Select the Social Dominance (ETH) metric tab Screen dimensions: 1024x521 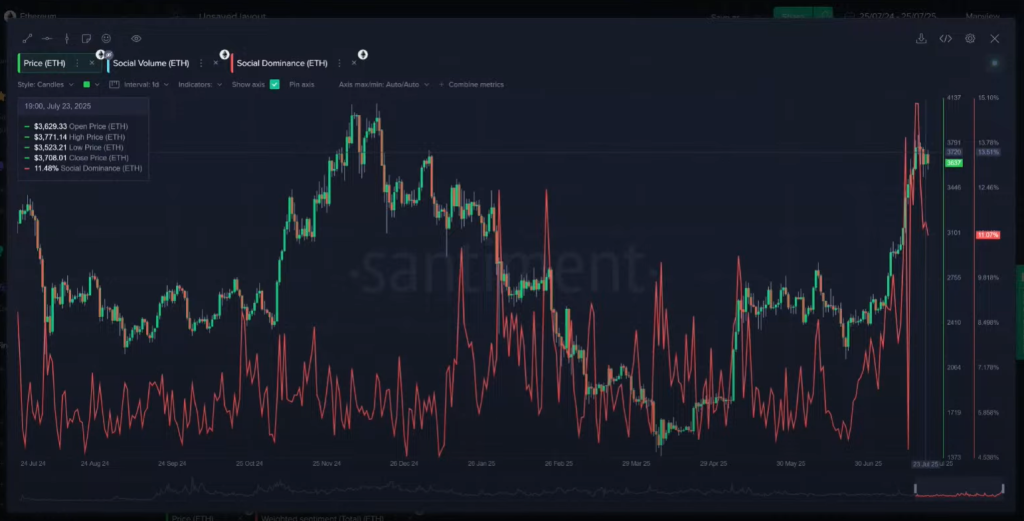pyautogui.click(x=281, y=63)
